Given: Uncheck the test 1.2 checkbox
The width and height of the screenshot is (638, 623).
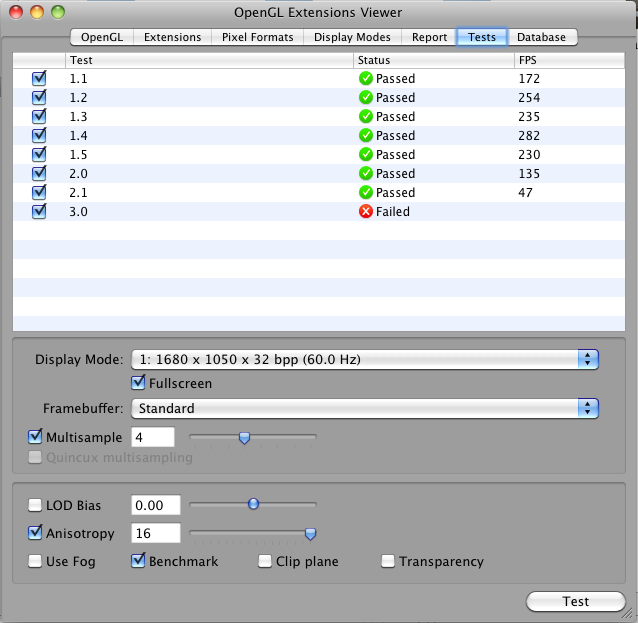Looking at the screenshot, I should 39,97.
